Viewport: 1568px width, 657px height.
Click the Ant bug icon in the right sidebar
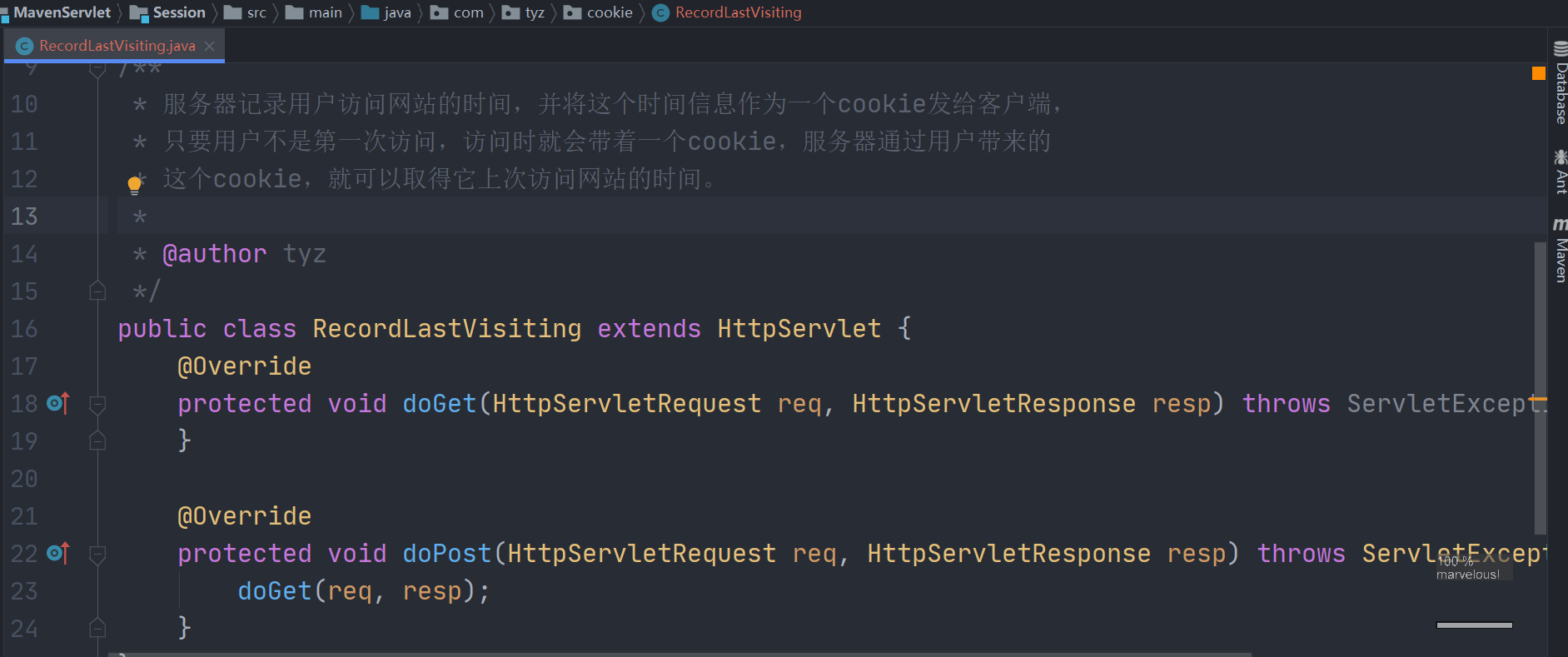pyautogui.click(x=1561, y=157)
